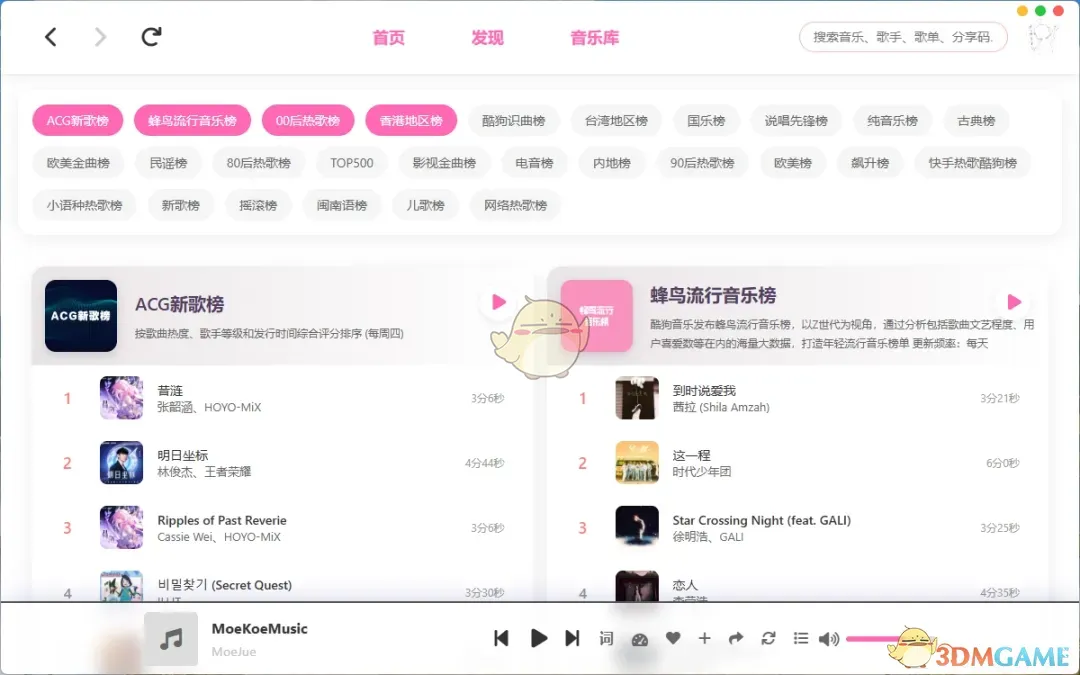Go back to the previous track
The width and height of the screenshot is (1080, 675).
(x=501, y=638)
